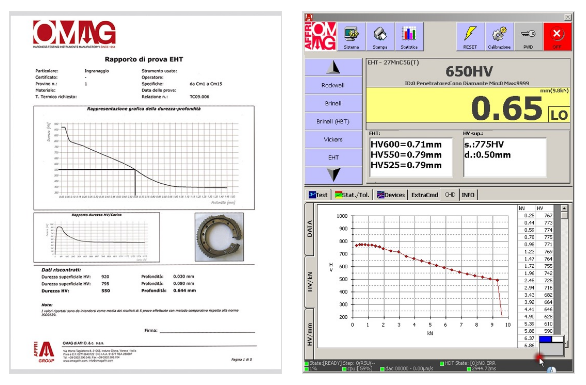The height and width of the screenshot is (385, 586).
Task: Click the down arrow below EHT
Action: coord(333,175)
